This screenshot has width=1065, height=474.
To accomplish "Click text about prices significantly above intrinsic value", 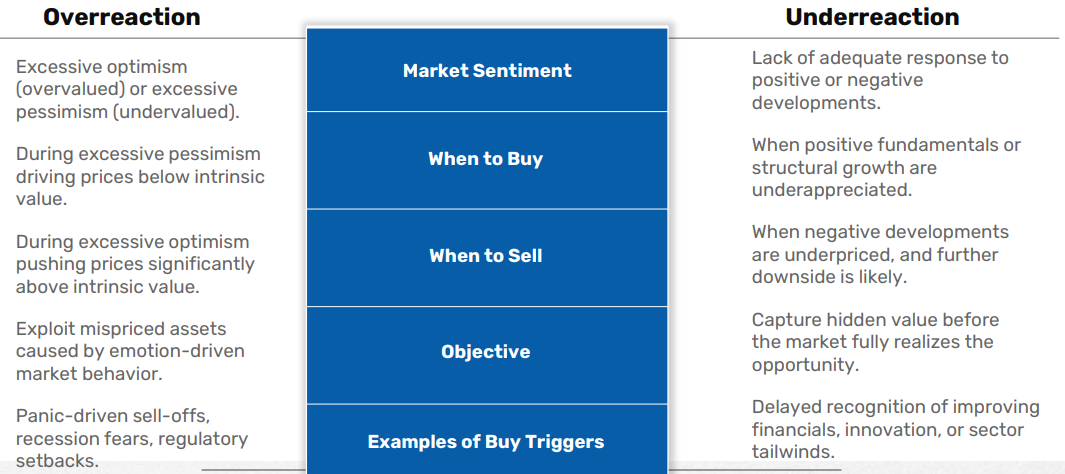I will click(x=135, y=264).
